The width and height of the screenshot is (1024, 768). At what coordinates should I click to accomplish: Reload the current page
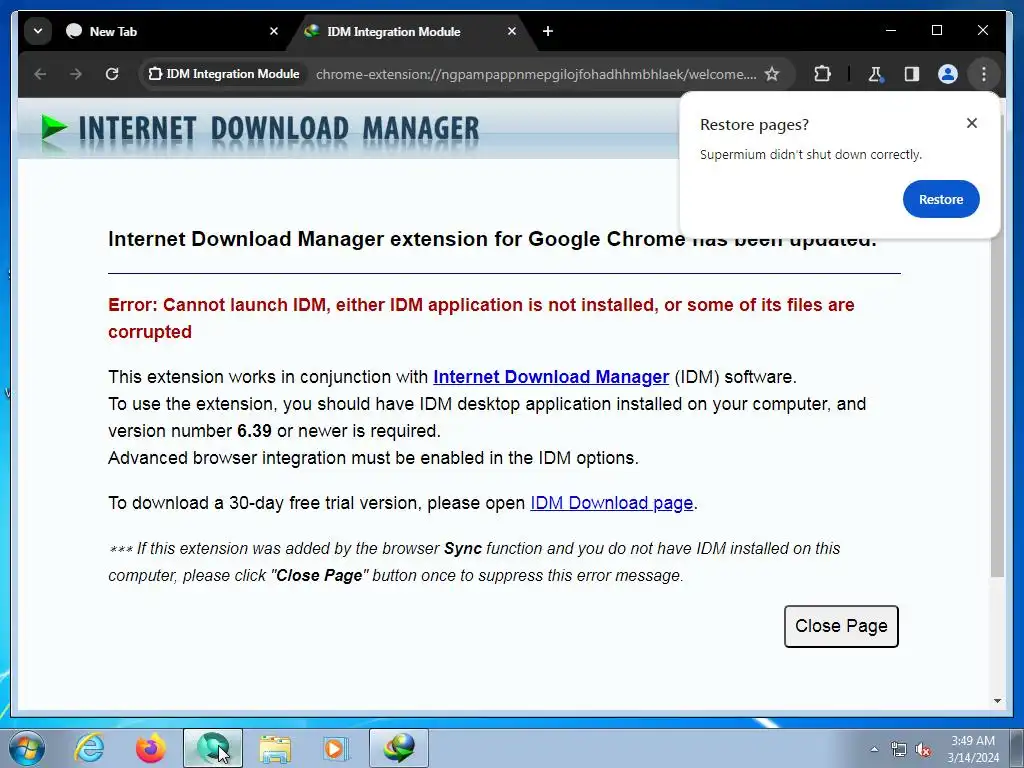[112, 74]
